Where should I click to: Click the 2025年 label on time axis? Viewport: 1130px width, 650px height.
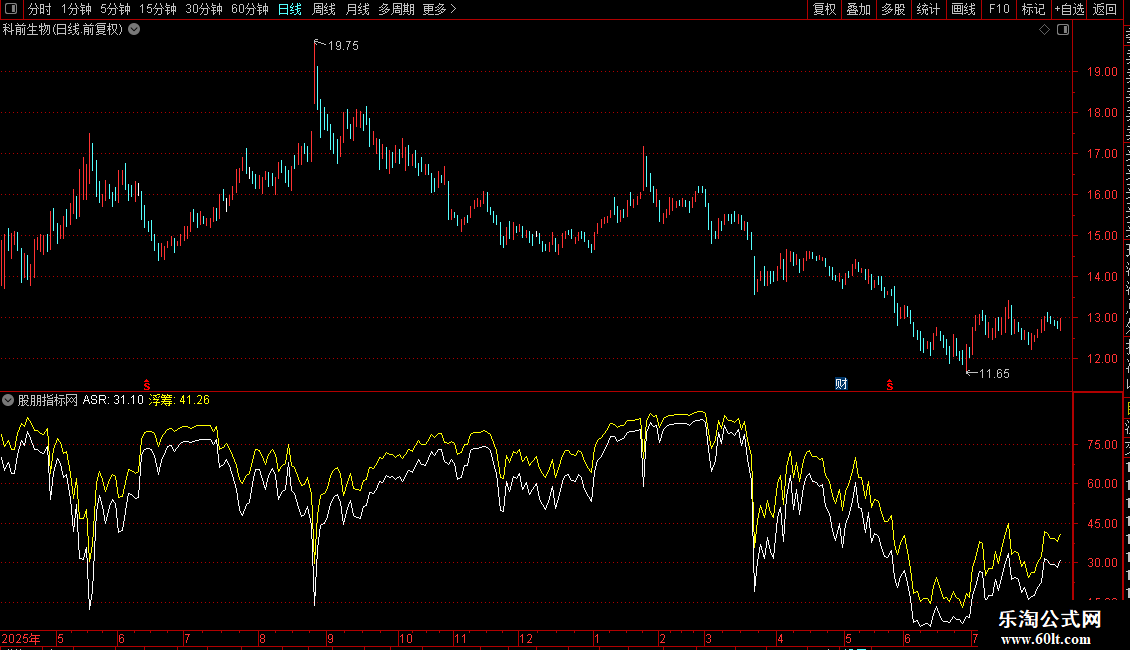(x=21, y=638)
